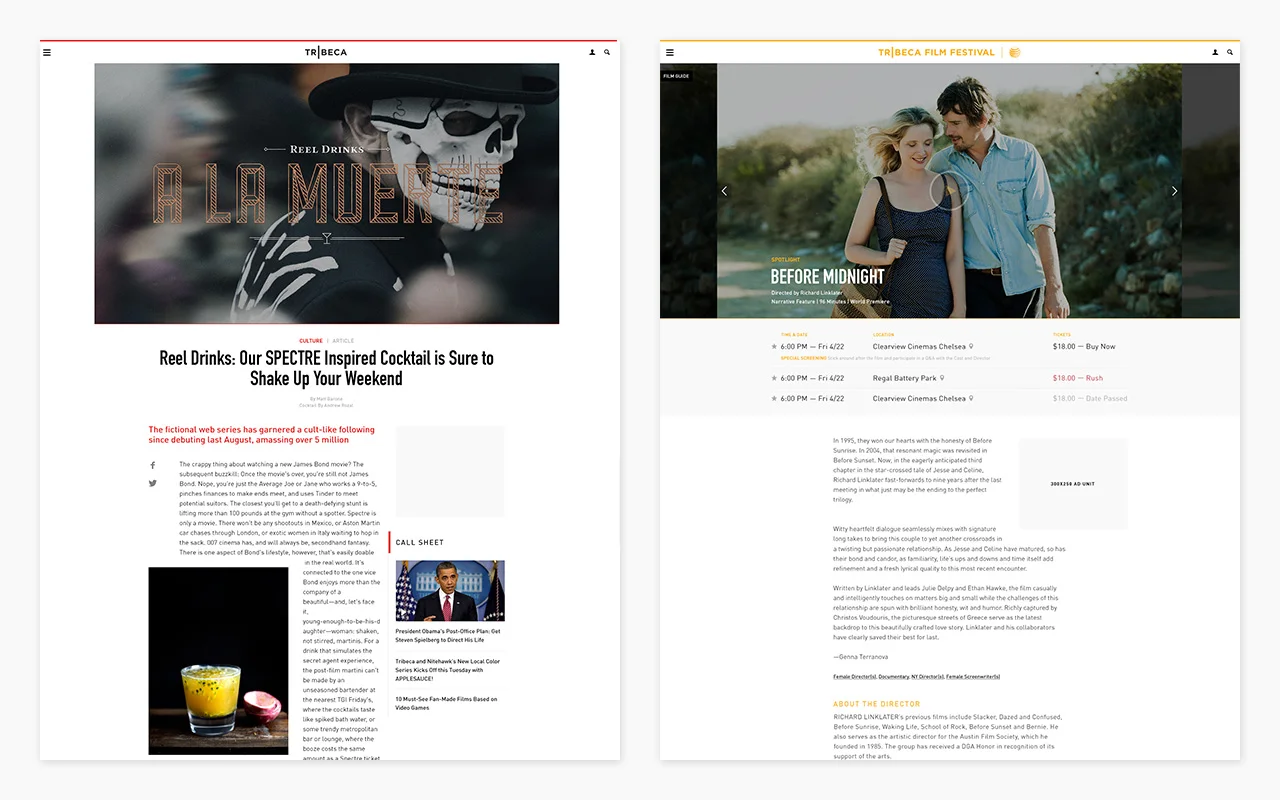The image size is (1280, 800).
Task: Click the ABOUT THE DIRECTOR heading
Action: click(x=876, y=704)
